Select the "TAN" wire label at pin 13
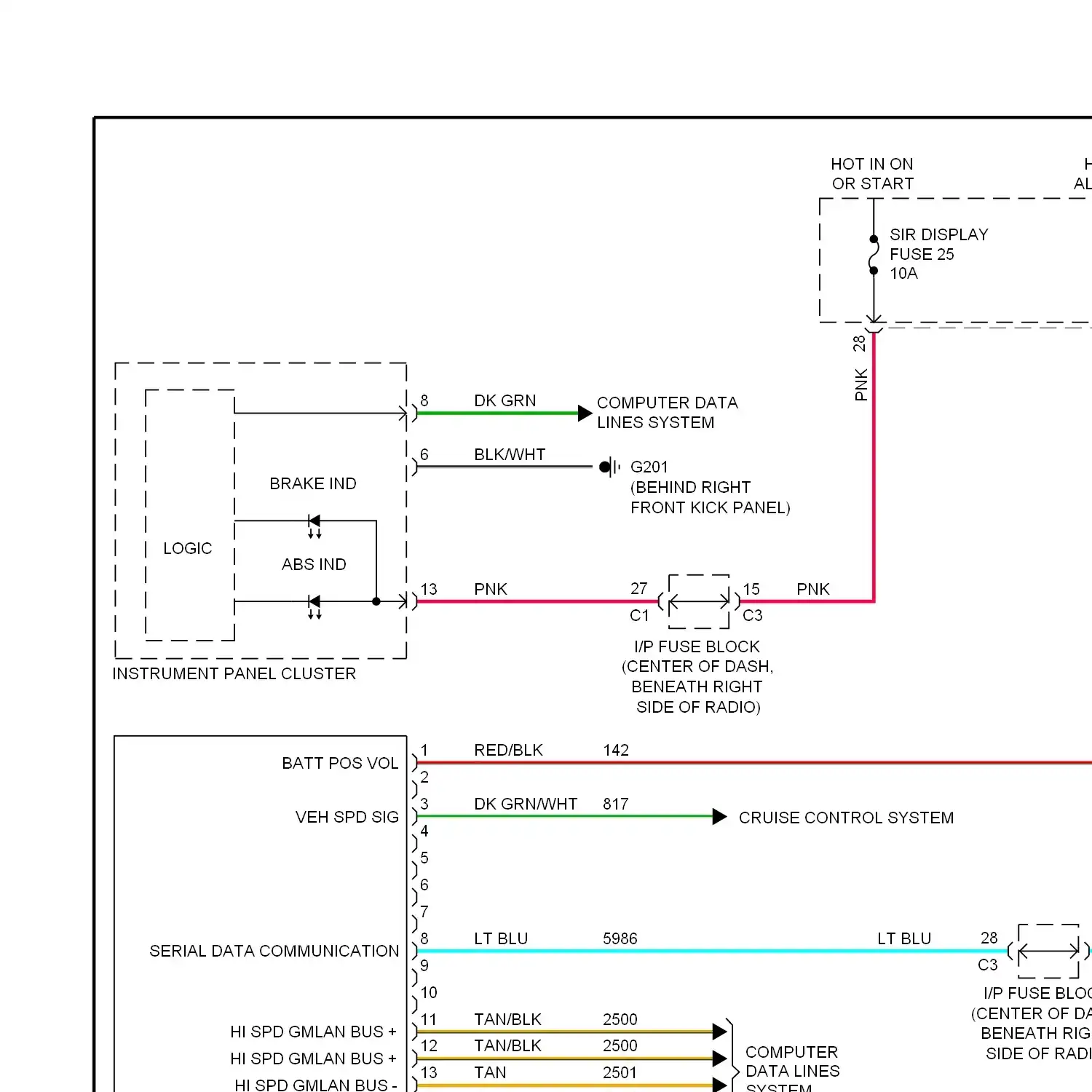1092x1092 pixels. click(490, 1073)
